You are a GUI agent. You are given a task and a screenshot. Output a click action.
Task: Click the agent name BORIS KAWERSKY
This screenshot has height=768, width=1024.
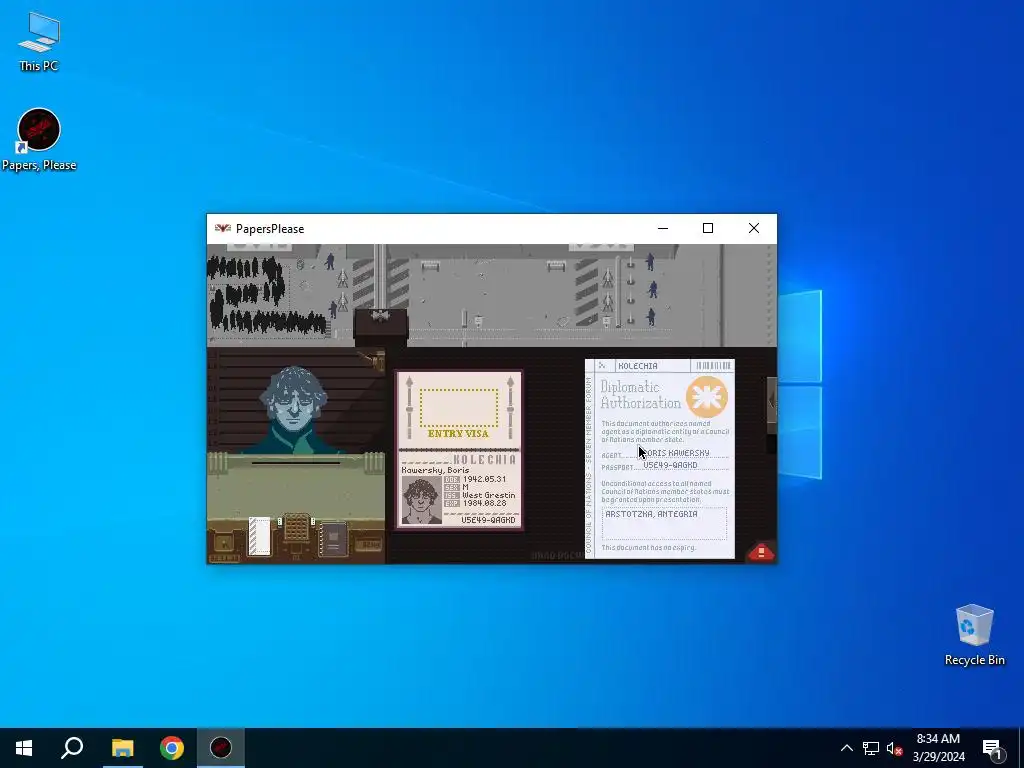[x=675, y=453]
